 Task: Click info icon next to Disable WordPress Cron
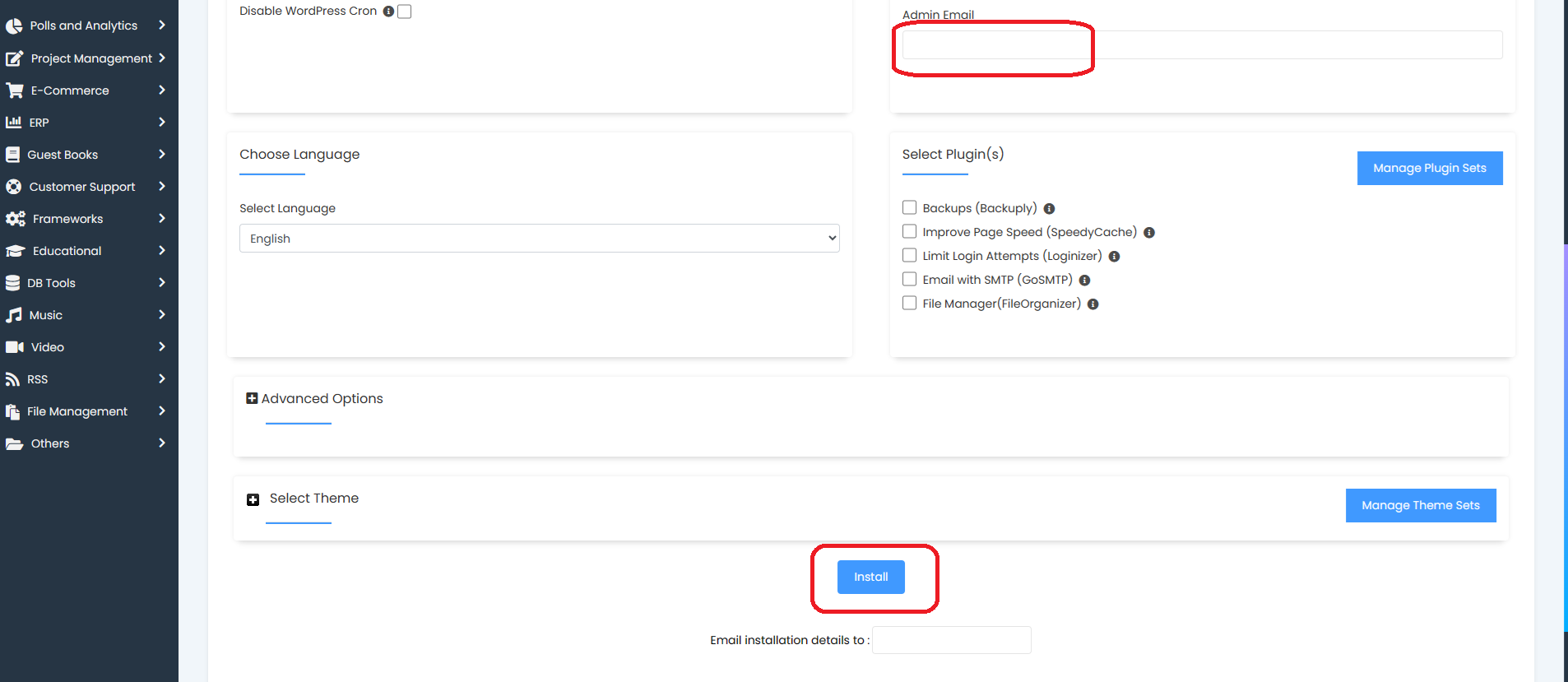click(388, 12)
